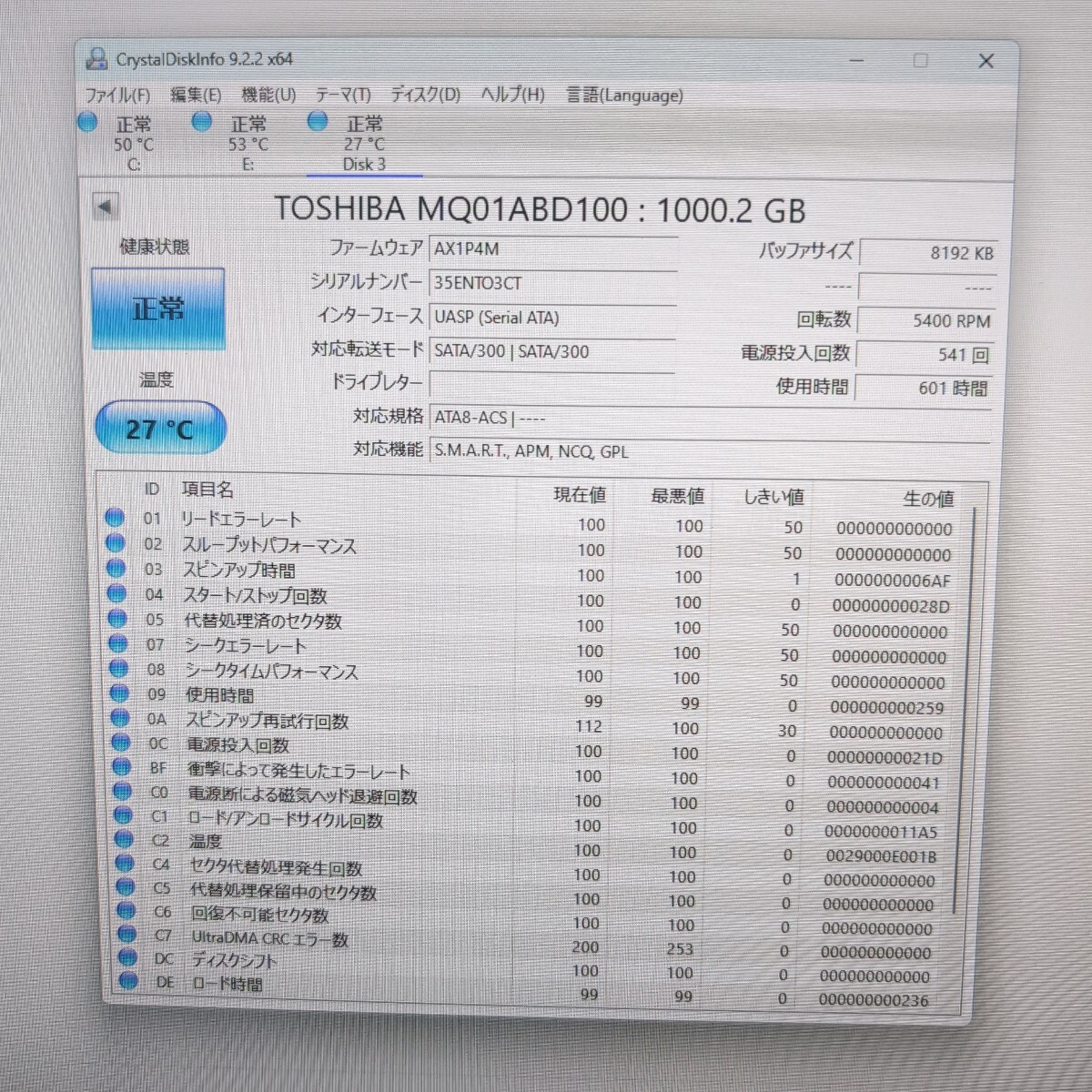Click status dot of attribute 0C 電源投入回数

tap(121, 743)
